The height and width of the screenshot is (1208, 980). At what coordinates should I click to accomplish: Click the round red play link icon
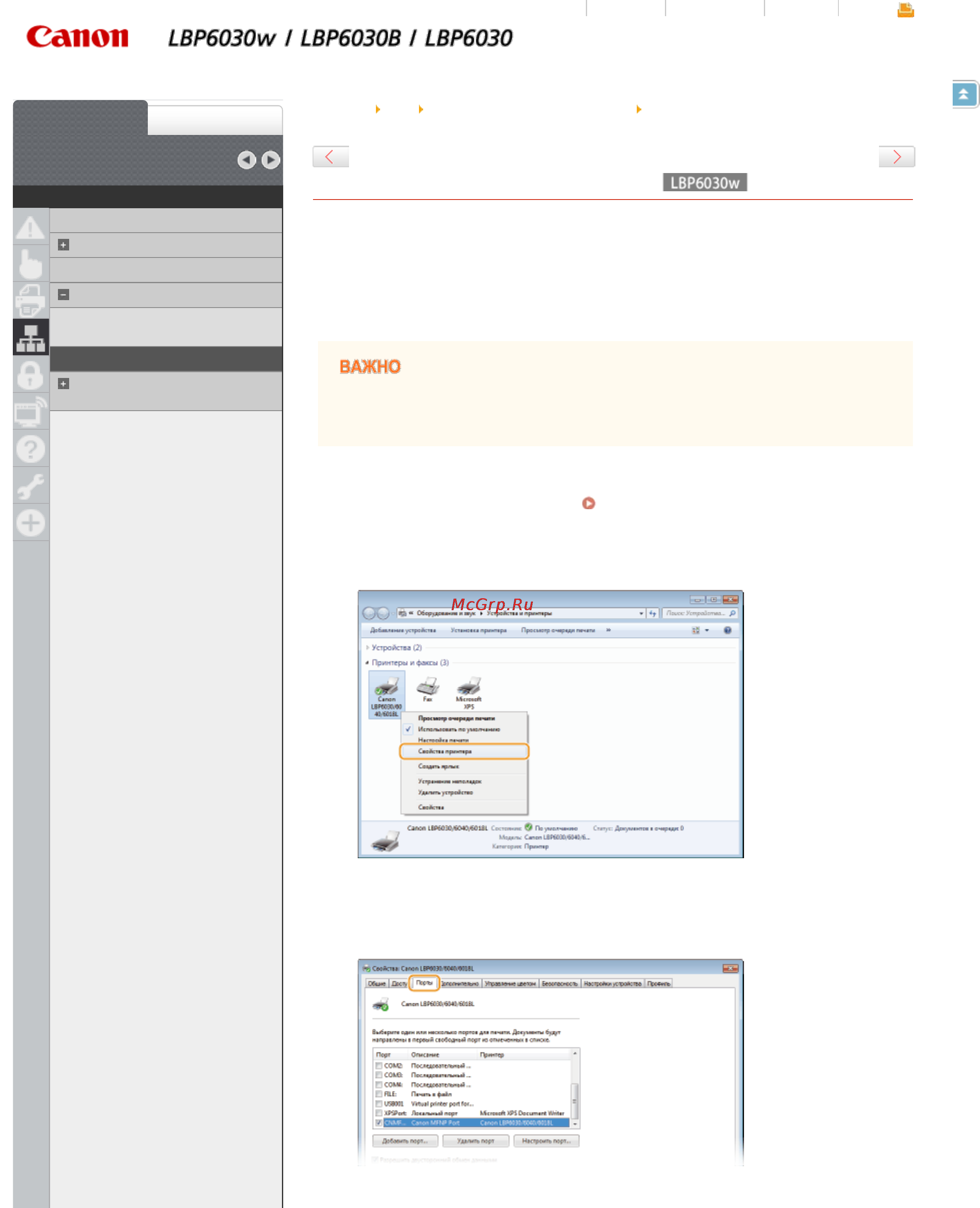click(588, 503)
